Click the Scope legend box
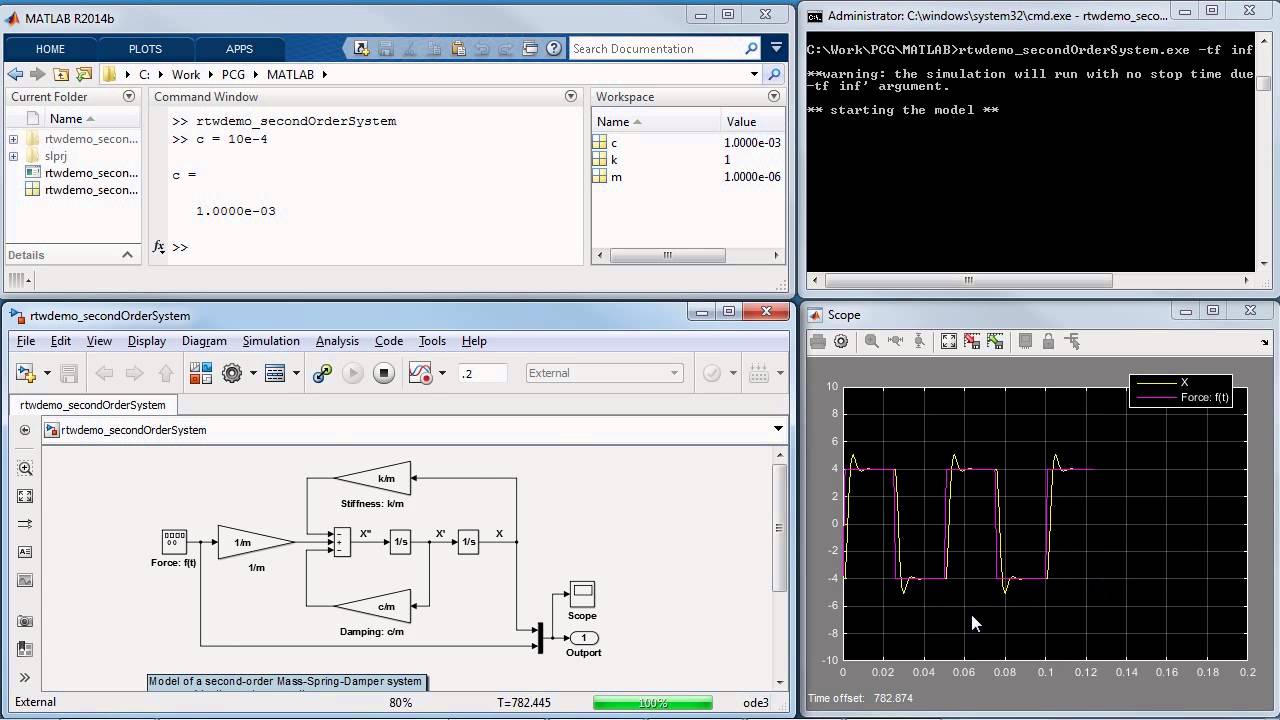Viewport: 1280px width, 720px height. tap(1180, 390)
